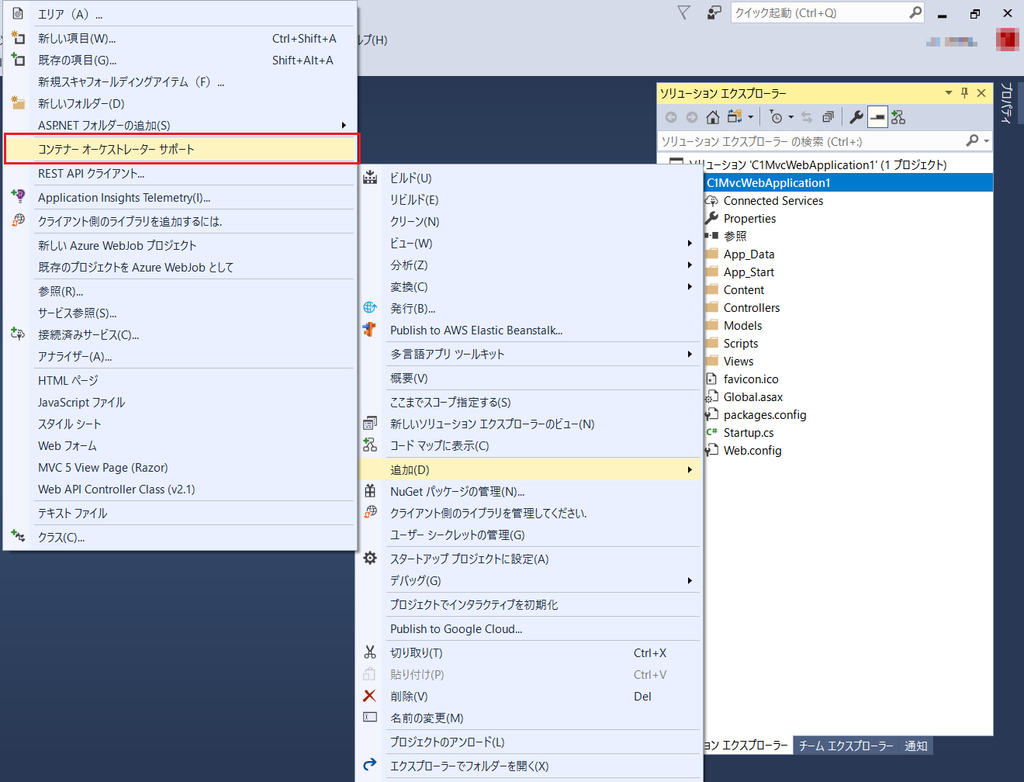Image resolution: width=1024 pixels, height=782 pixels.
Task: Click the AWS Elastic Beanstalk publish icon
Action: (370, 329)
